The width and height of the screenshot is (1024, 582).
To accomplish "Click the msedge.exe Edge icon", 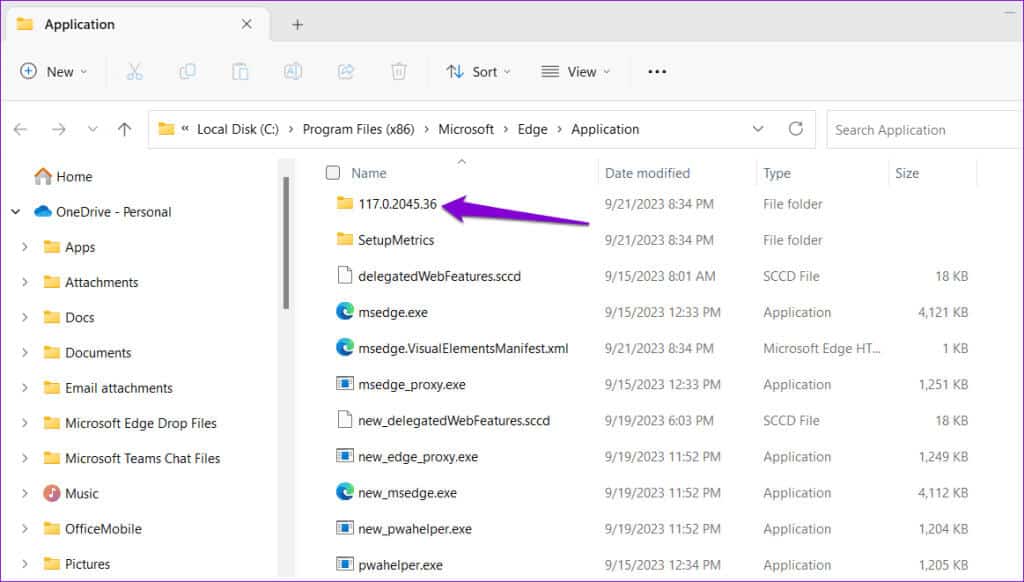I will click(x=345, y=312).
